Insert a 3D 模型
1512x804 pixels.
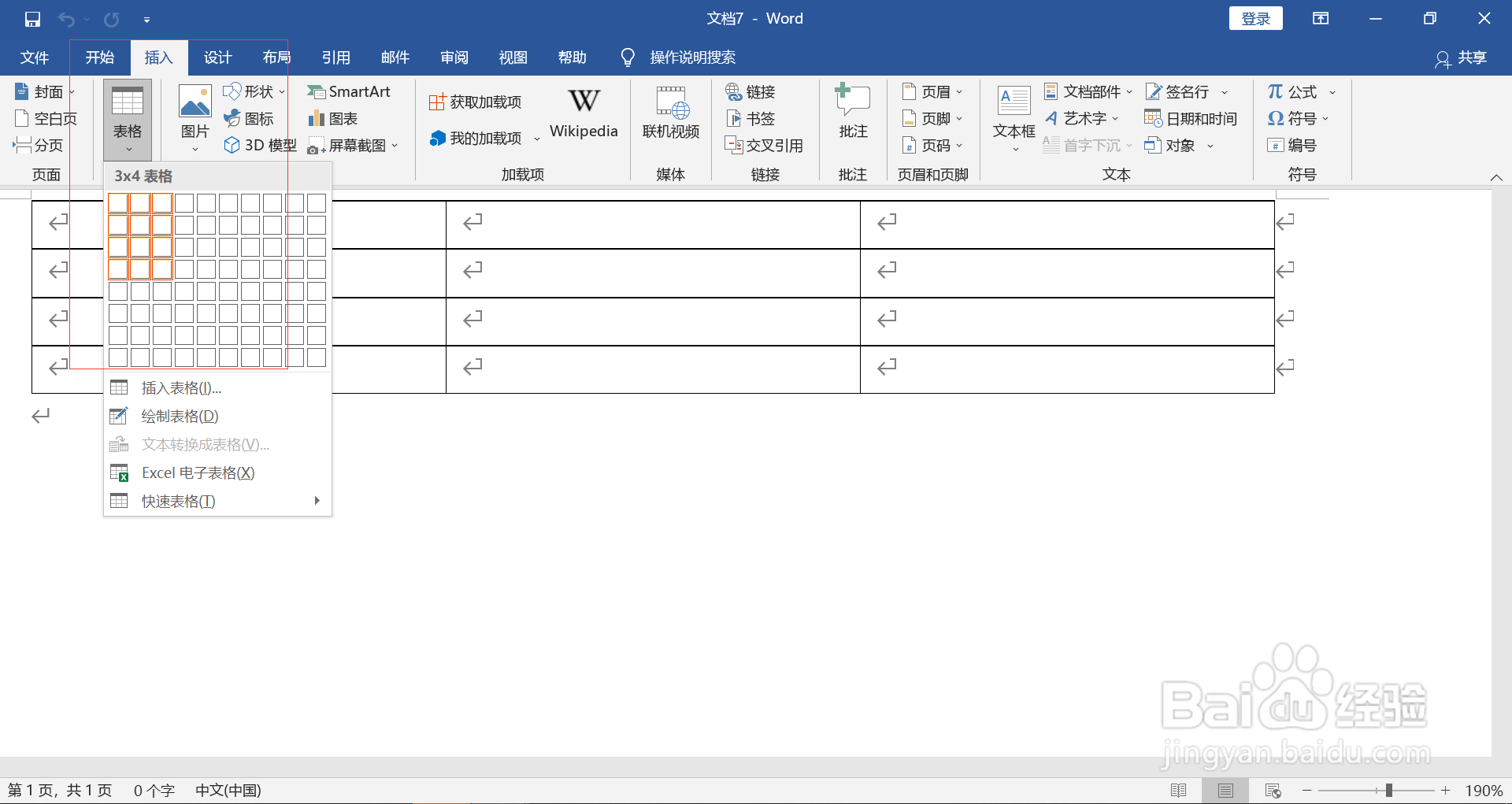pyautogui.click(x=261, y=146)
